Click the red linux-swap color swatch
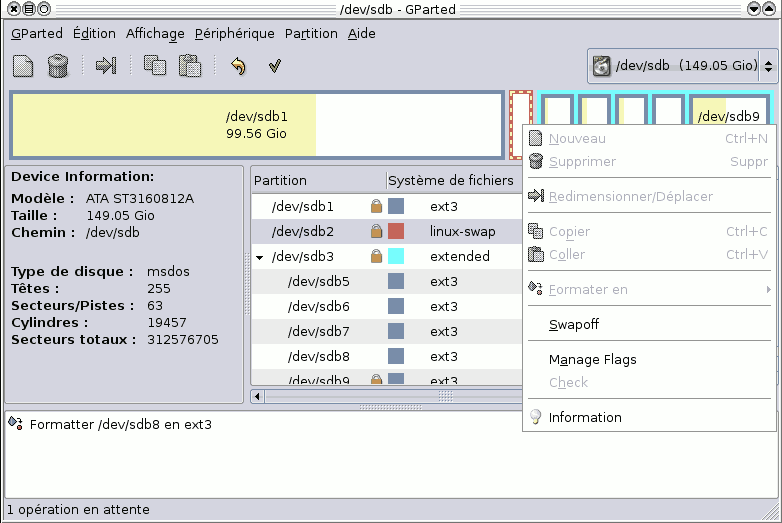Viewport: 782px width, 523px height. (396, 232)
